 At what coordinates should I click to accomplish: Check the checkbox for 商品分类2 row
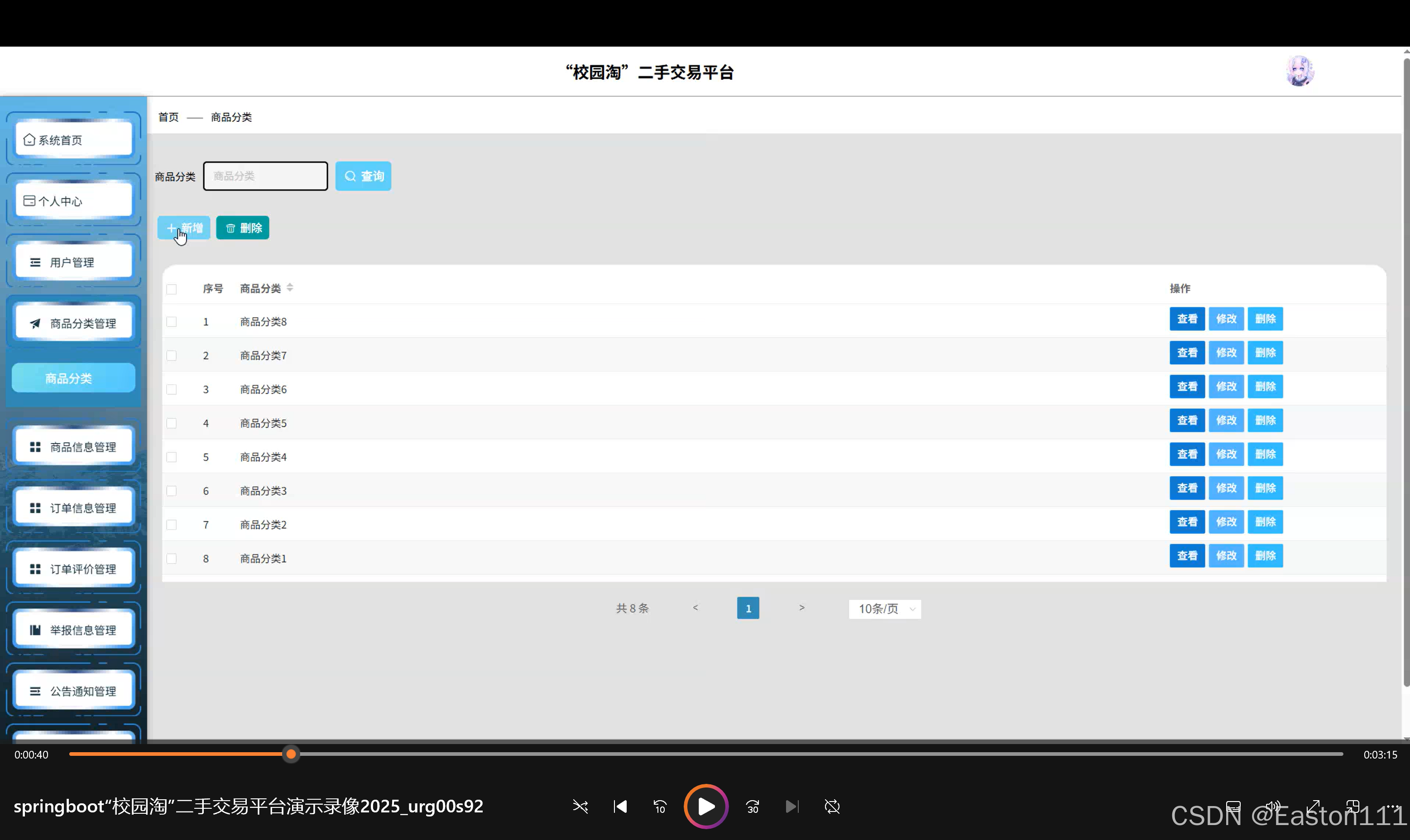click(172, 524)
